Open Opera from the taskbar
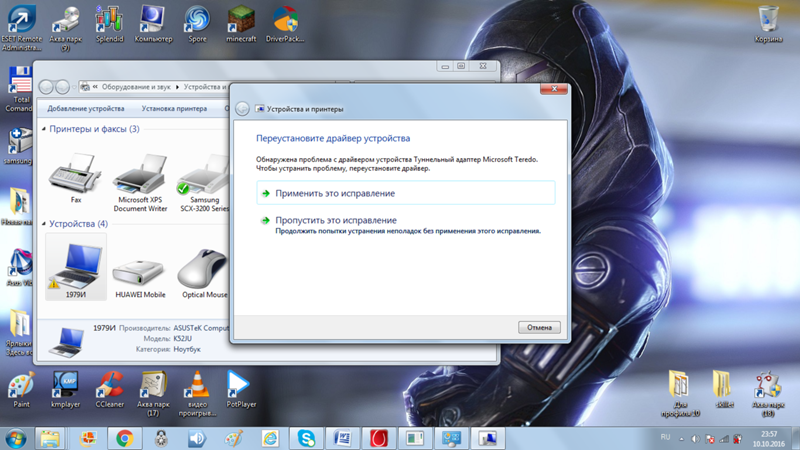 pyautogui.click(x=379, y=438)
